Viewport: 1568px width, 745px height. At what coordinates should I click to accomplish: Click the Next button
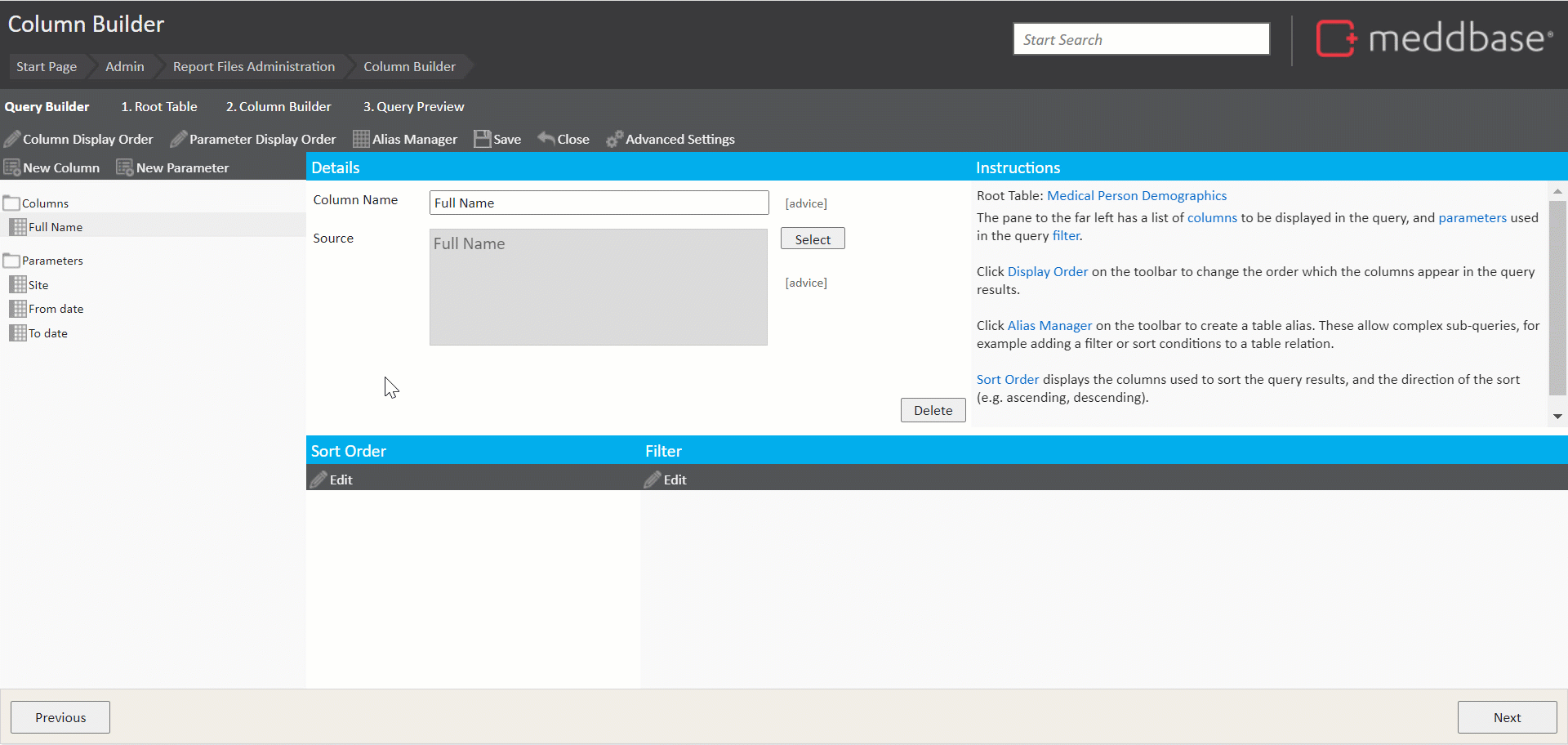[1507, 717]
